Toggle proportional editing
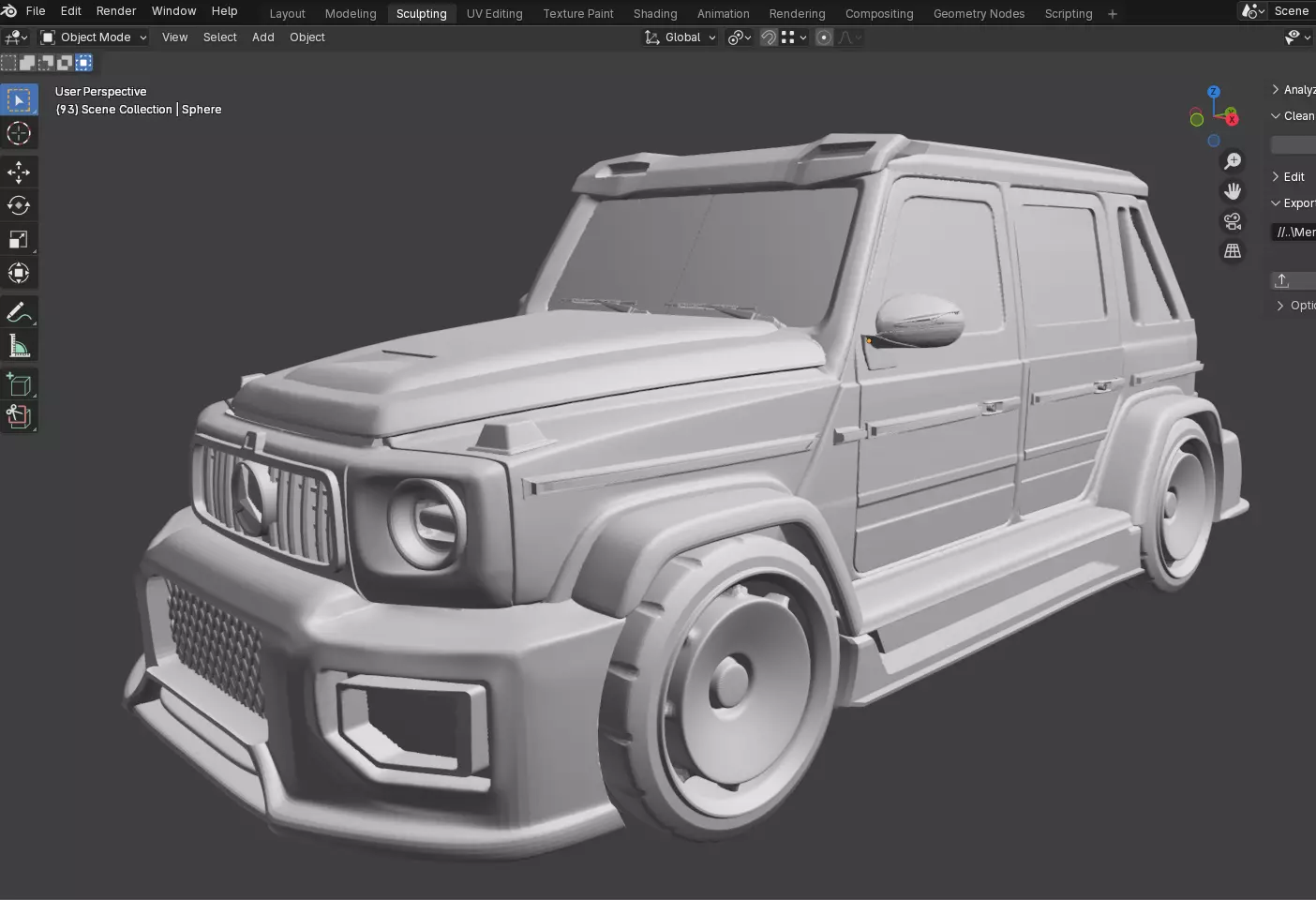 (824, 37)
